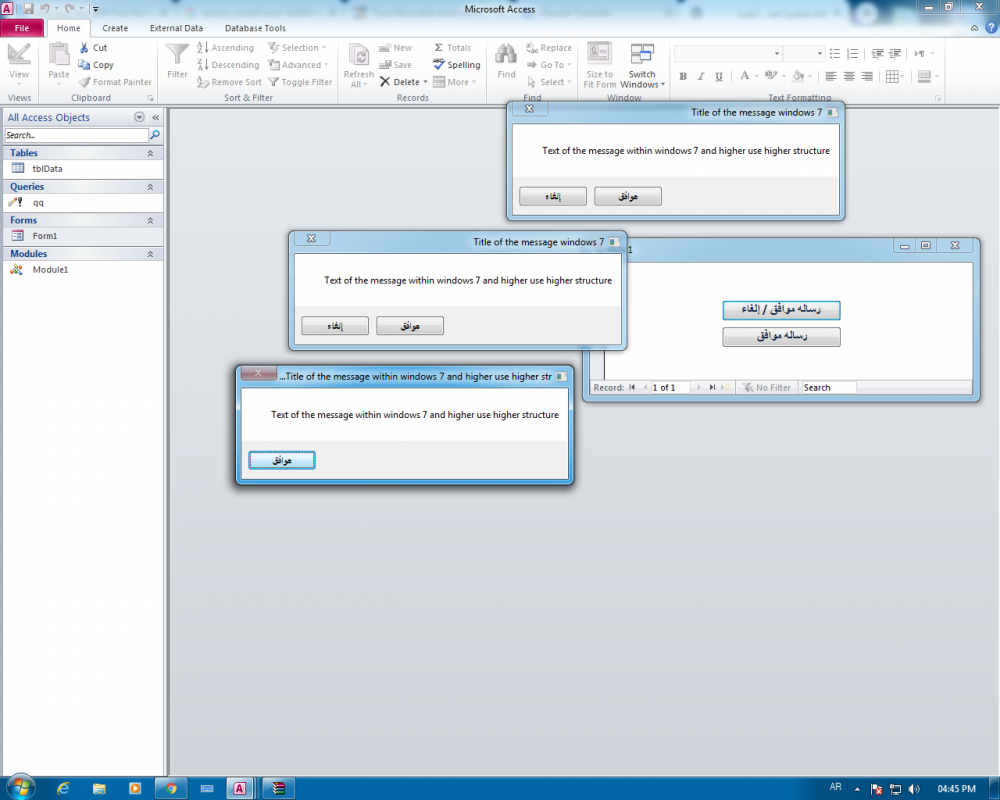Run the Spelling check
Image resolution: width=1000 pixels, height=800 pixels.
tap(457, 64)
